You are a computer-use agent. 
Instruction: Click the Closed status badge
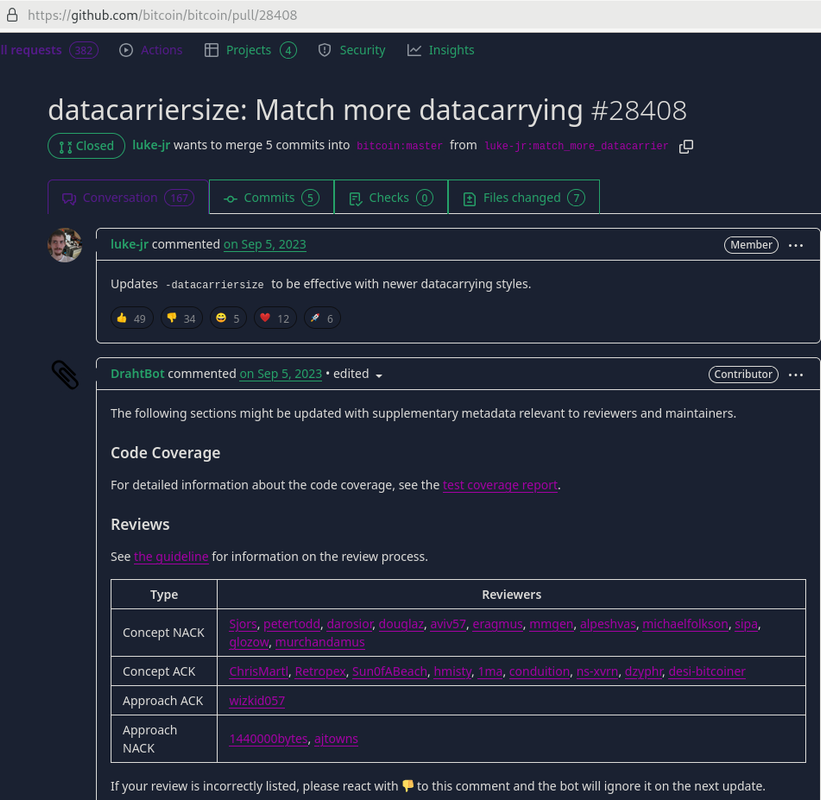coord(86,146)
